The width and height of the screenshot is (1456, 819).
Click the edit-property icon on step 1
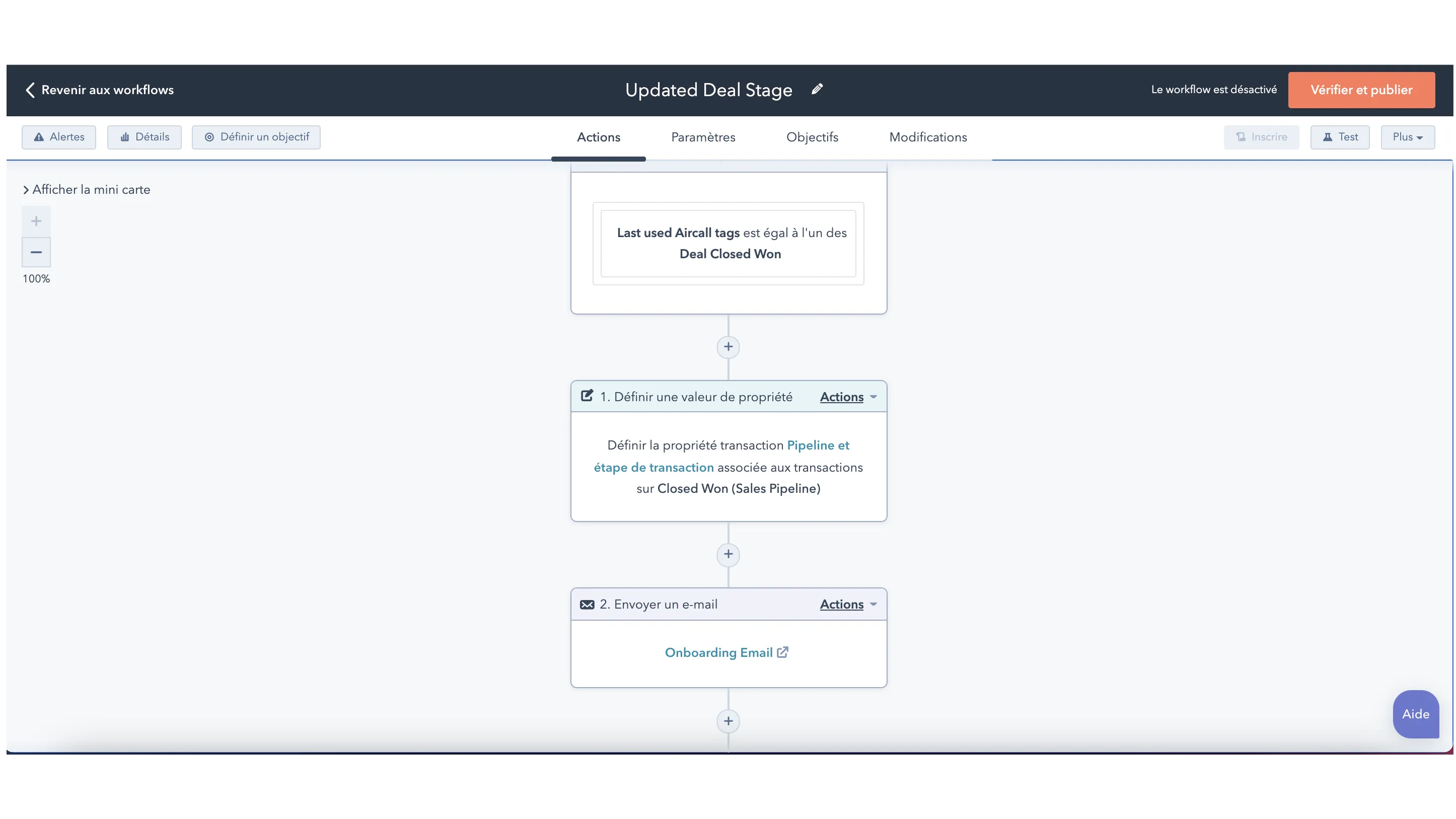coord(587,396)
